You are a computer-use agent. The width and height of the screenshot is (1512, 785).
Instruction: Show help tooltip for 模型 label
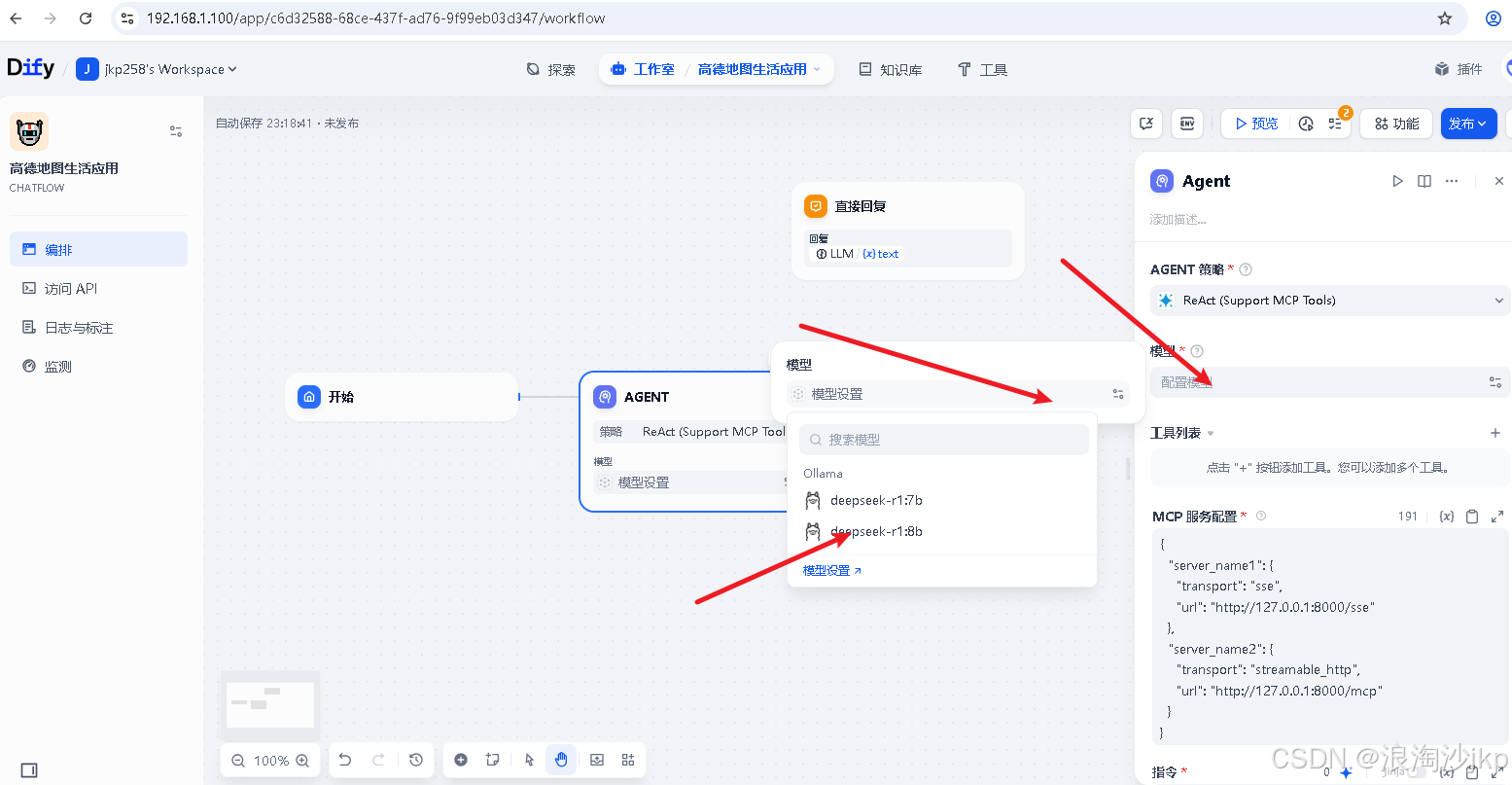1197,351
